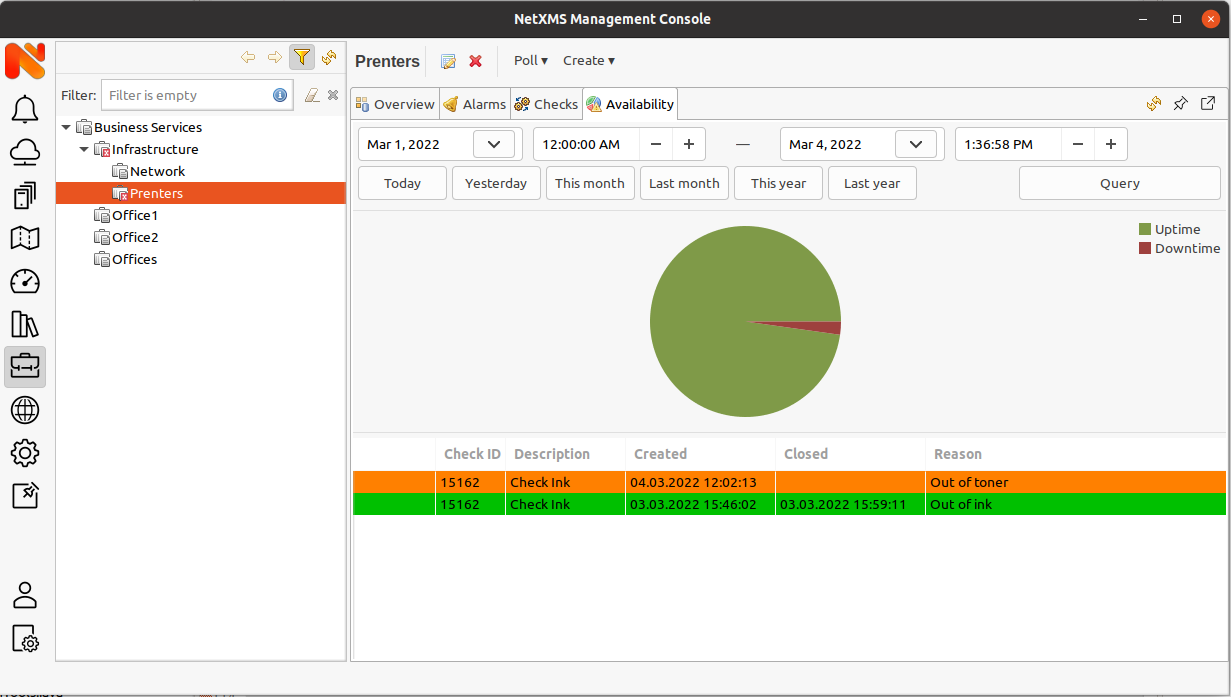Delete the Prenters object
The image size is (1231, 697).
coord(475,61)
